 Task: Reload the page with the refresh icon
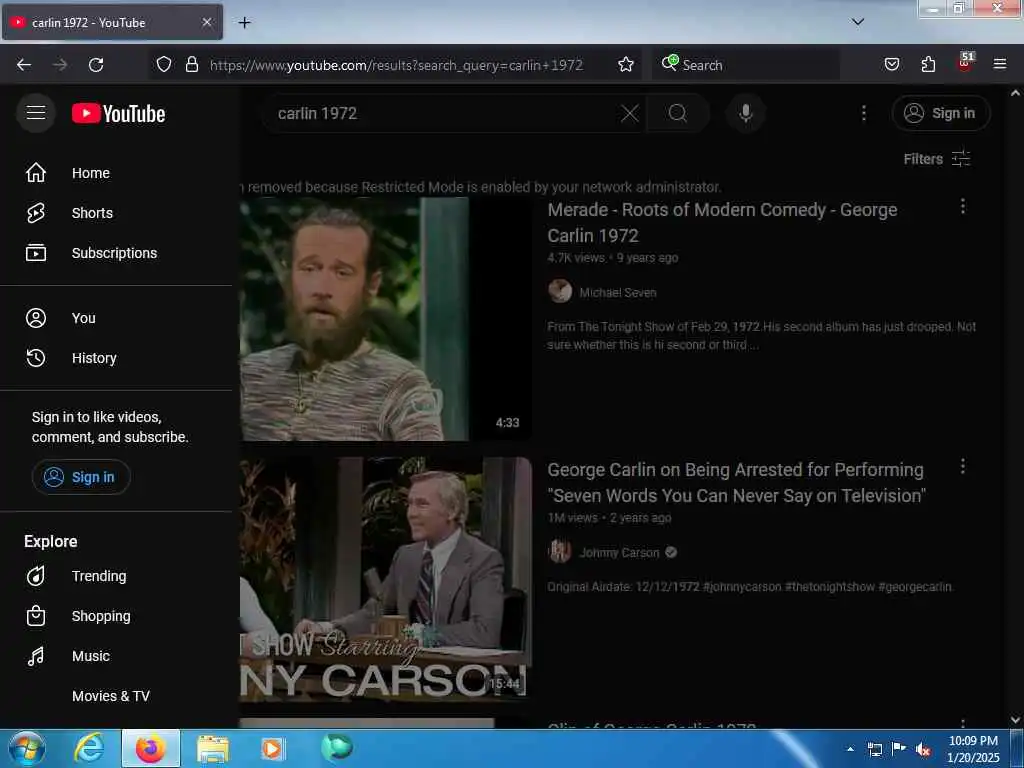tap(96, 65)
